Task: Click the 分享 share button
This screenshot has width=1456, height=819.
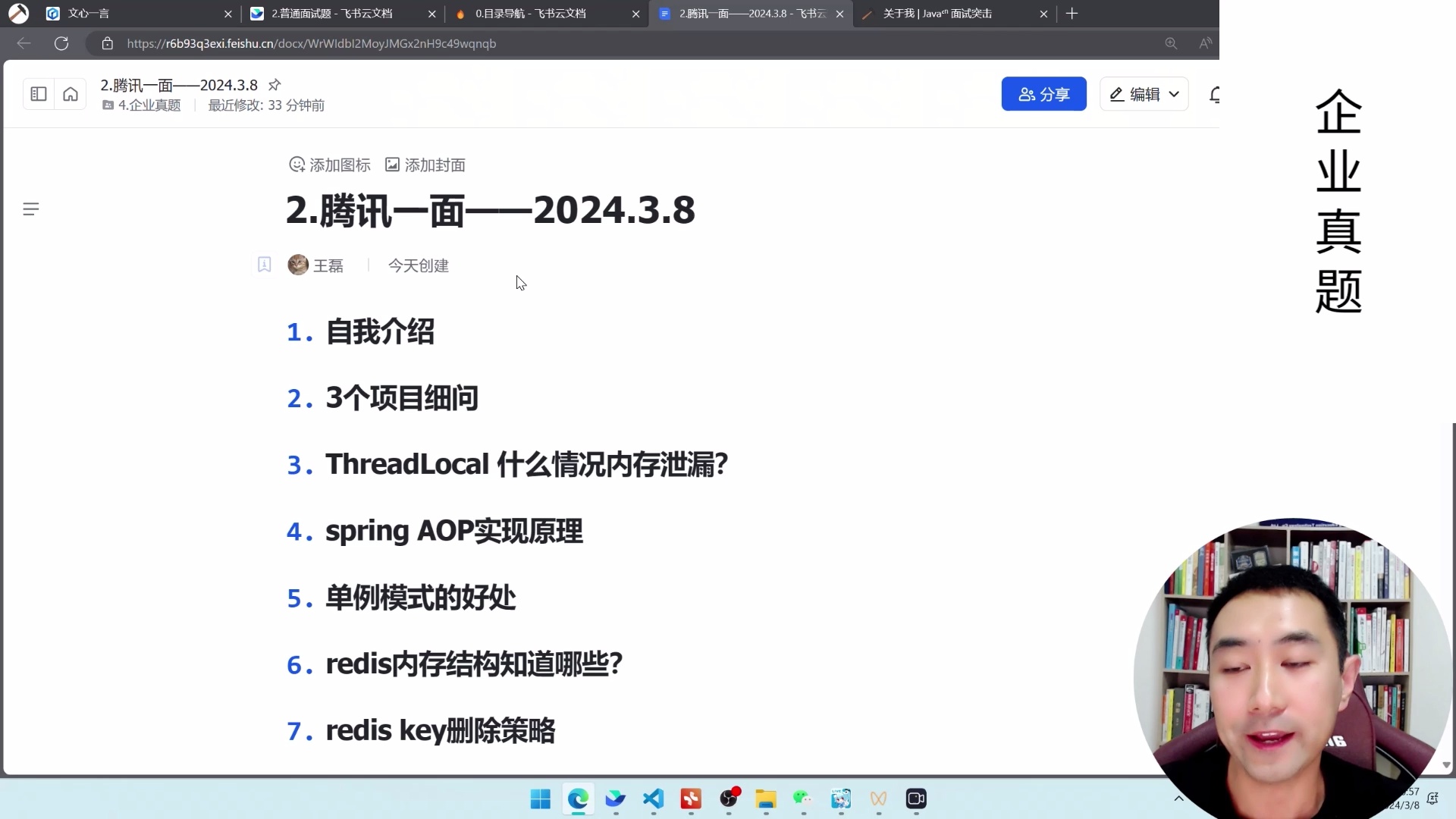Action: [1044, 94]
